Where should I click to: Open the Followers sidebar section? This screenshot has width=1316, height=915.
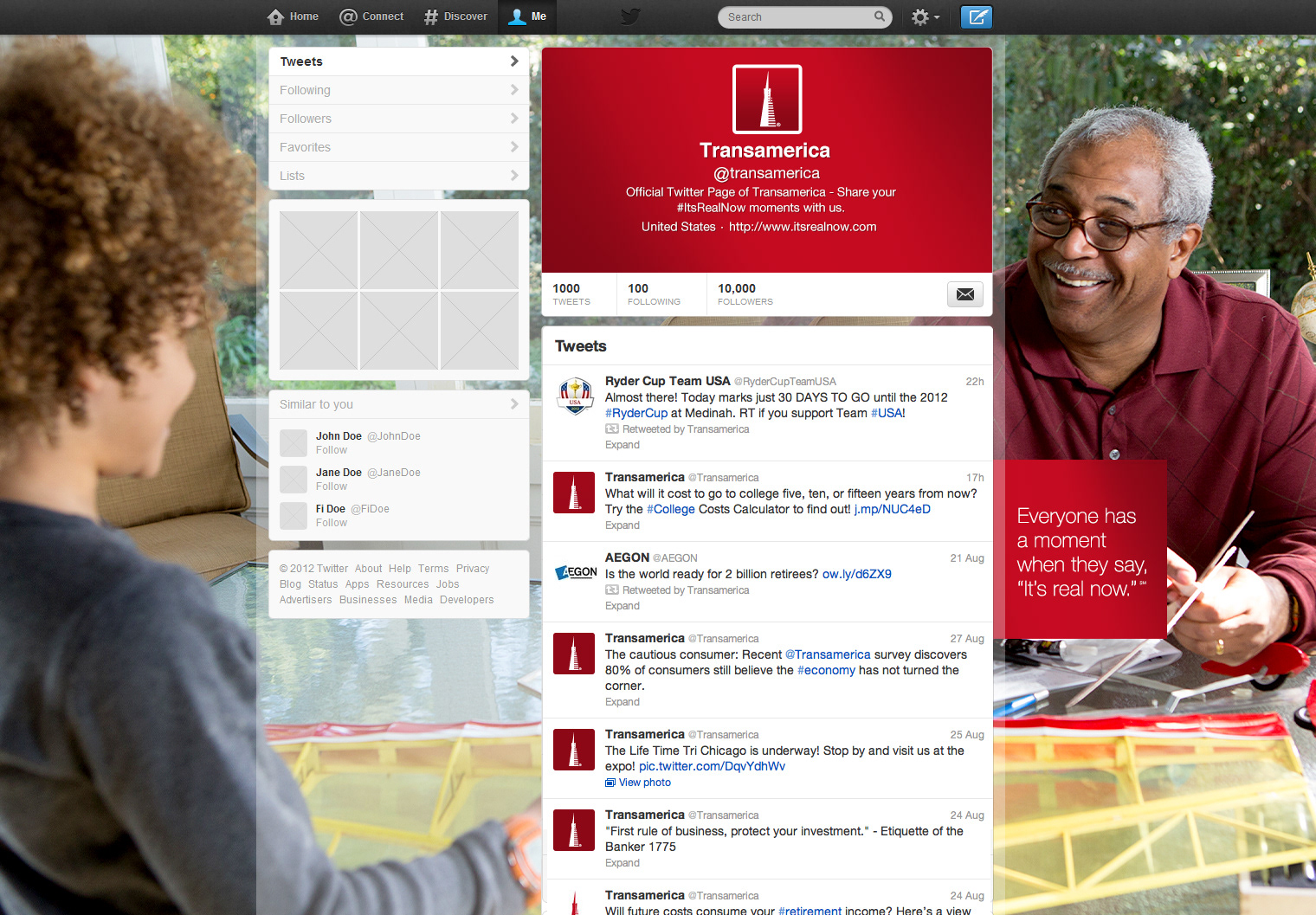[399, 119]
